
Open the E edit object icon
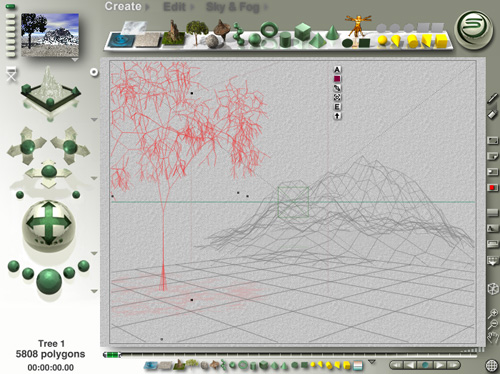pos(337,107)
